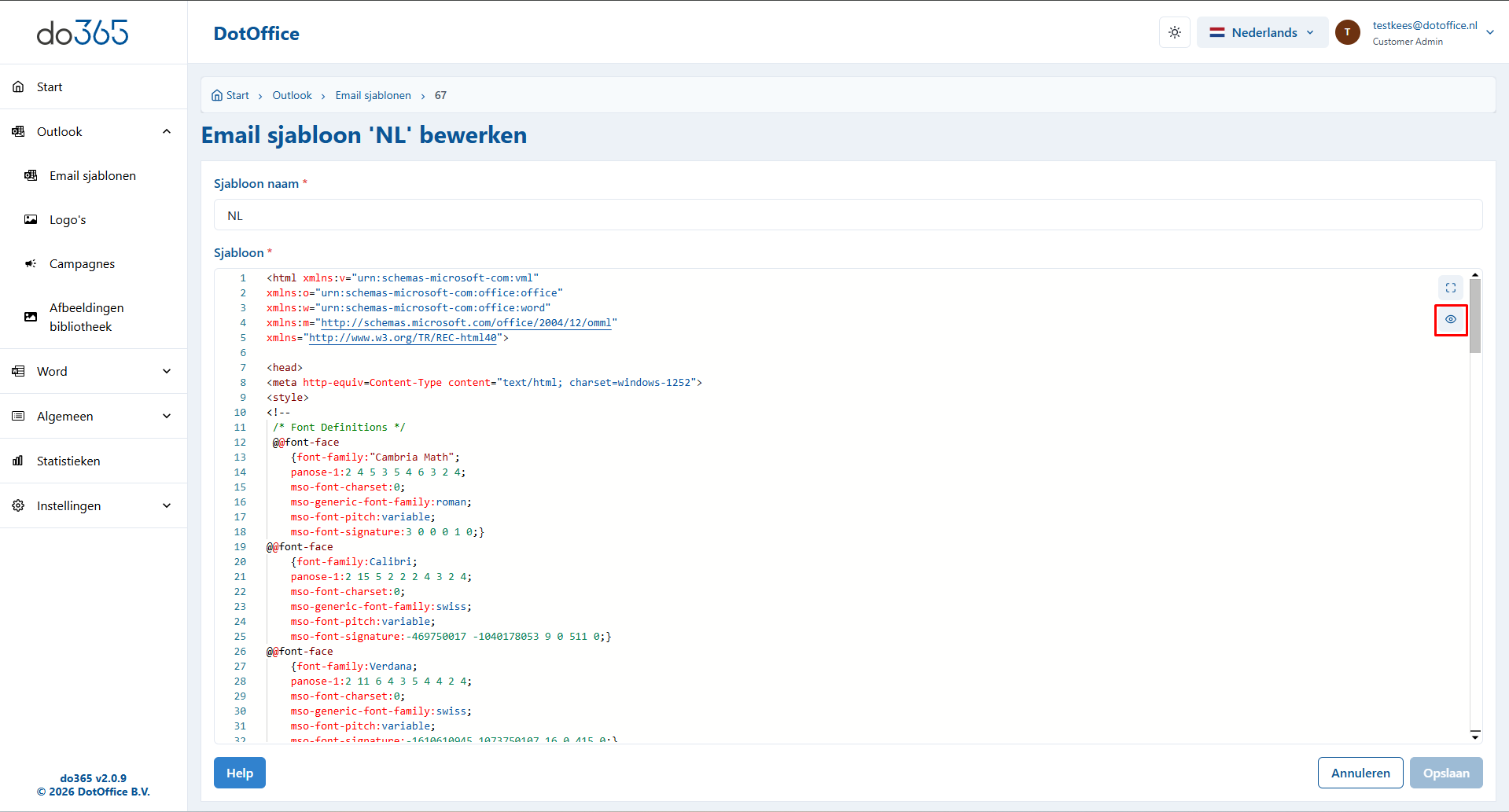Click the home icon in breadcrumb
The height and width of the screenshot is (812, 1509).
[x=217, y=95]
